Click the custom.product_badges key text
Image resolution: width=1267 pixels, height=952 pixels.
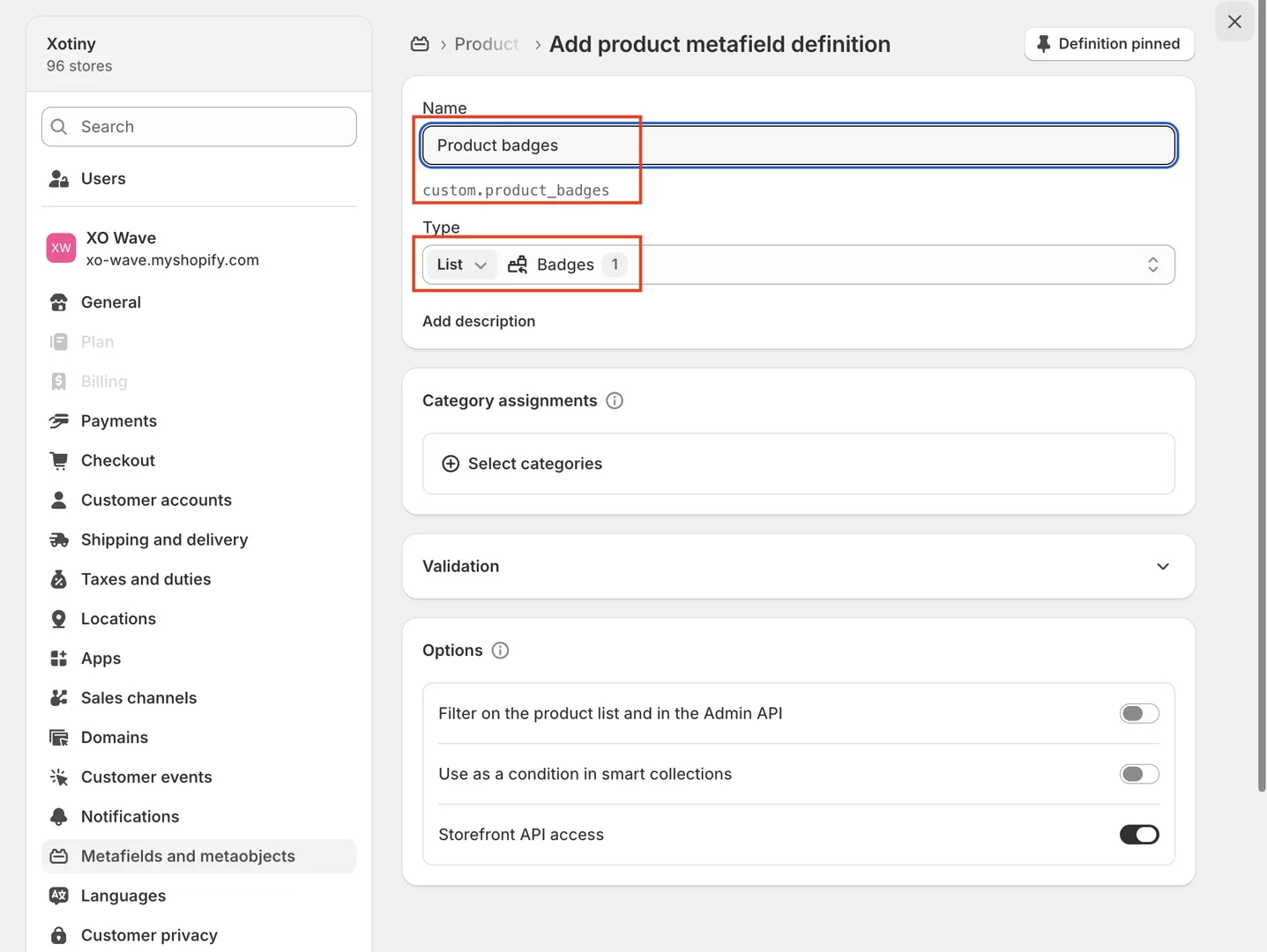(x=516, y=190)
